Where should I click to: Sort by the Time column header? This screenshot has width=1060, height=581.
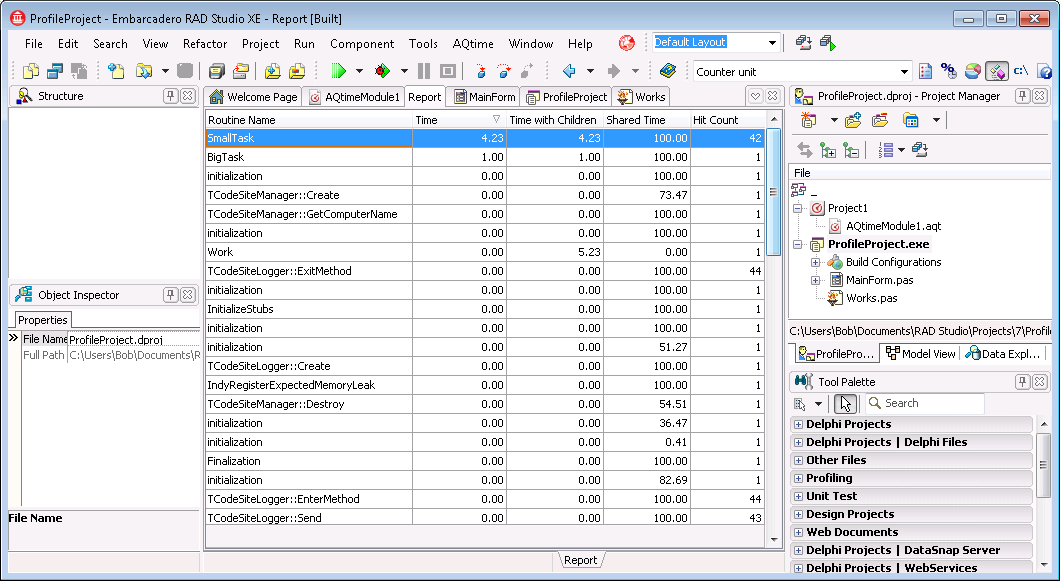click(460, 120)
